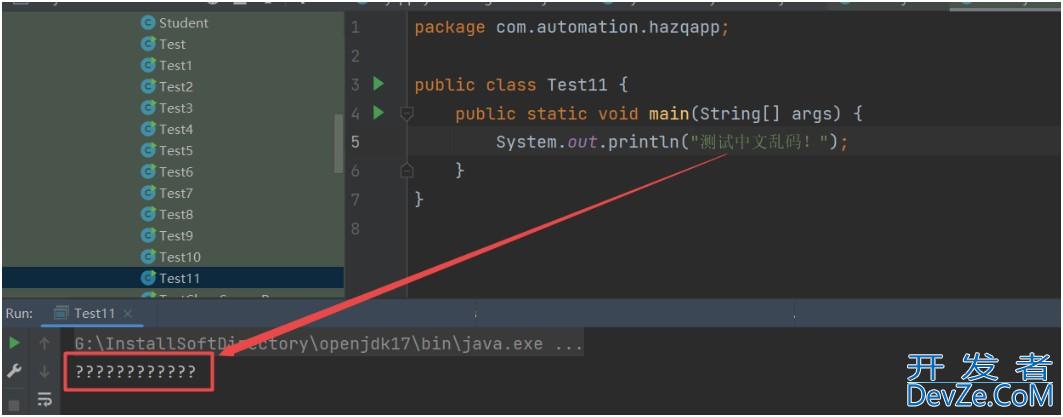The height and width of the screenshot is (417, 1063).
Task: Click the Student class icon in project tree
Action: tap(149, 22)
